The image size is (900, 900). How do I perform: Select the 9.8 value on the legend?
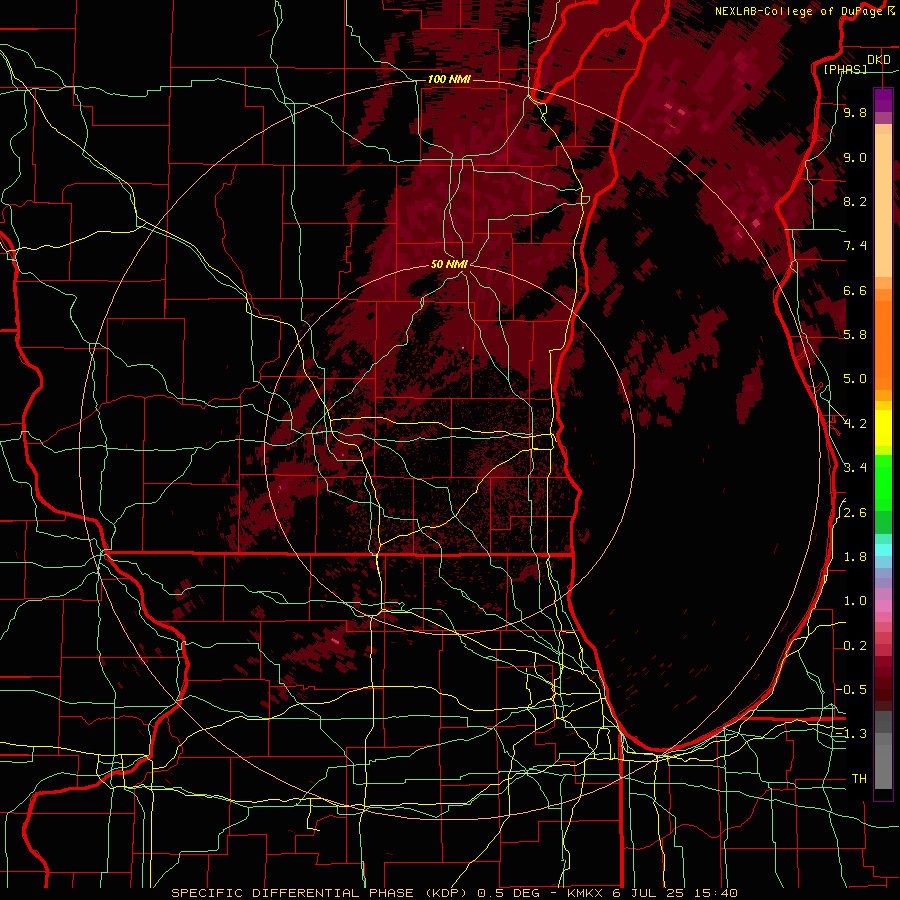pyautogui.click(x=855, y=112)
